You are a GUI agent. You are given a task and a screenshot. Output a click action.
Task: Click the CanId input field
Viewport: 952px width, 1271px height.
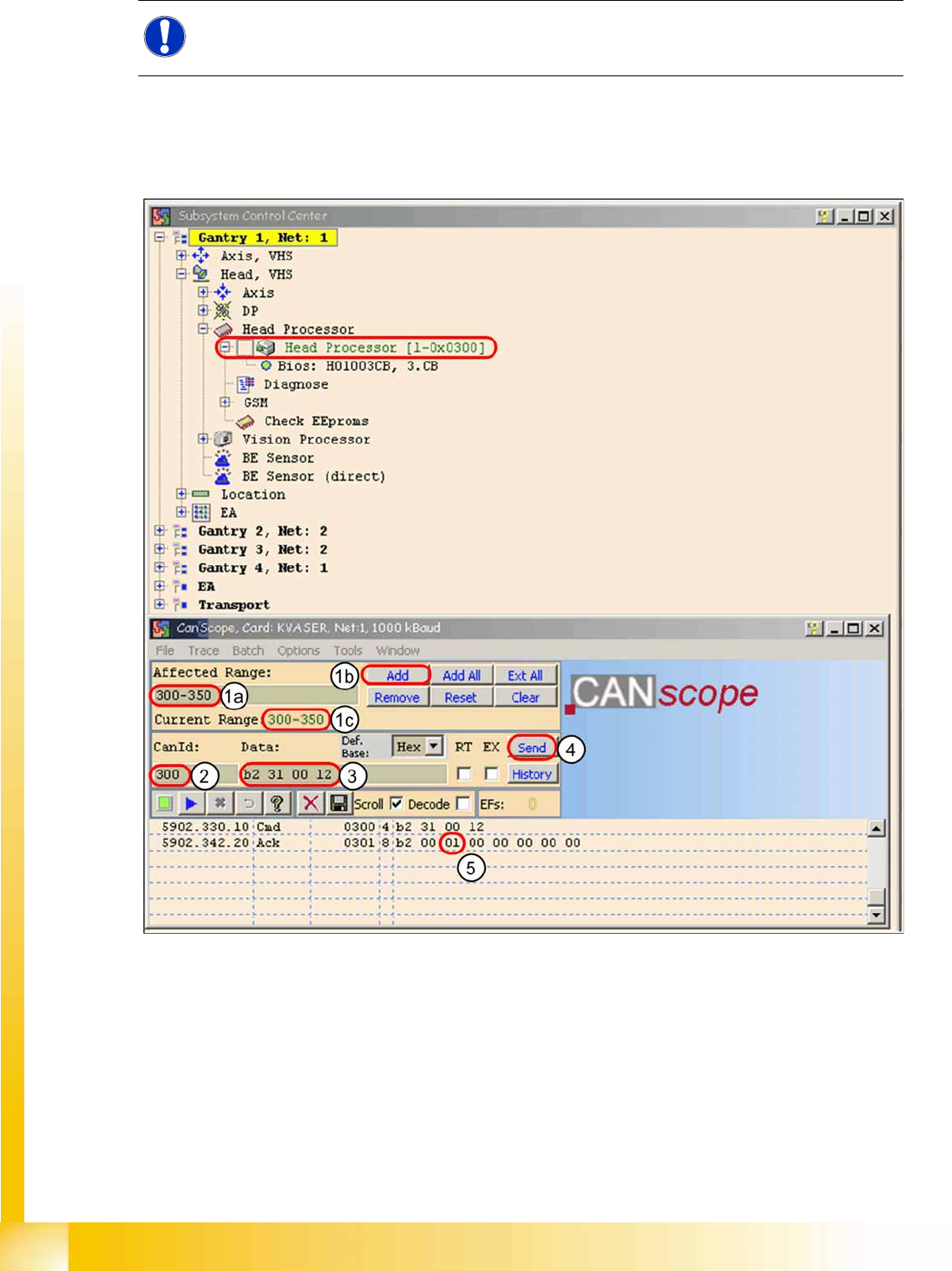[194, 774]
